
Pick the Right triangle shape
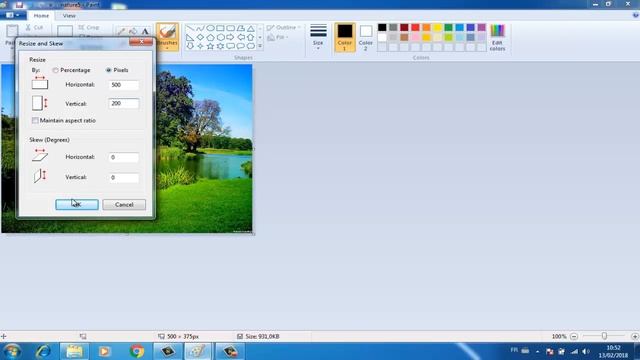[x=190, y=37]
